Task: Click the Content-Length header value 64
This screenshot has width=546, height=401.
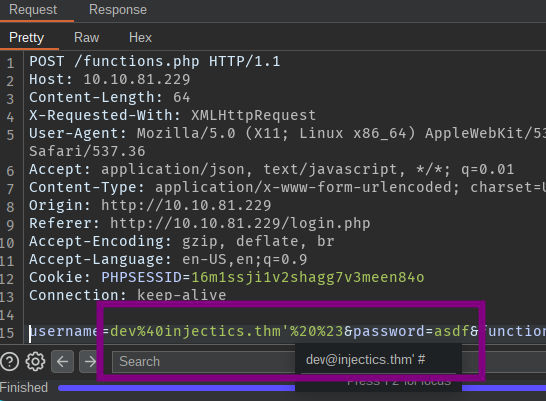Action: coord(182,97)
